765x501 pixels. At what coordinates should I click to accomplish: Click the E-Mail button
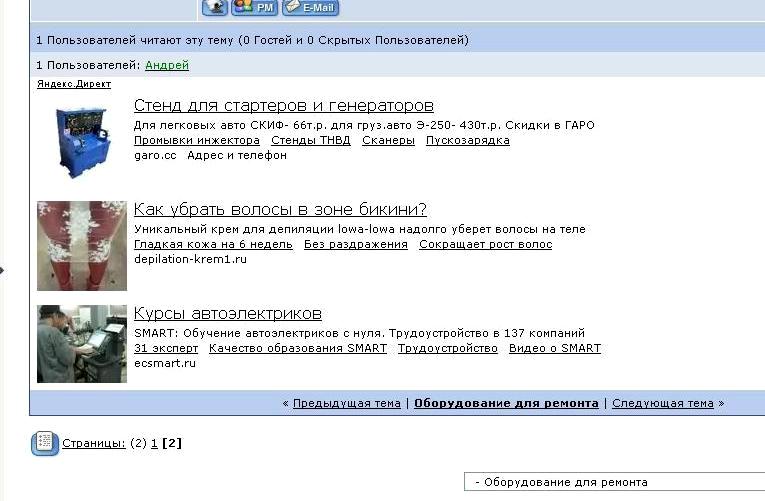click(310, 7)
